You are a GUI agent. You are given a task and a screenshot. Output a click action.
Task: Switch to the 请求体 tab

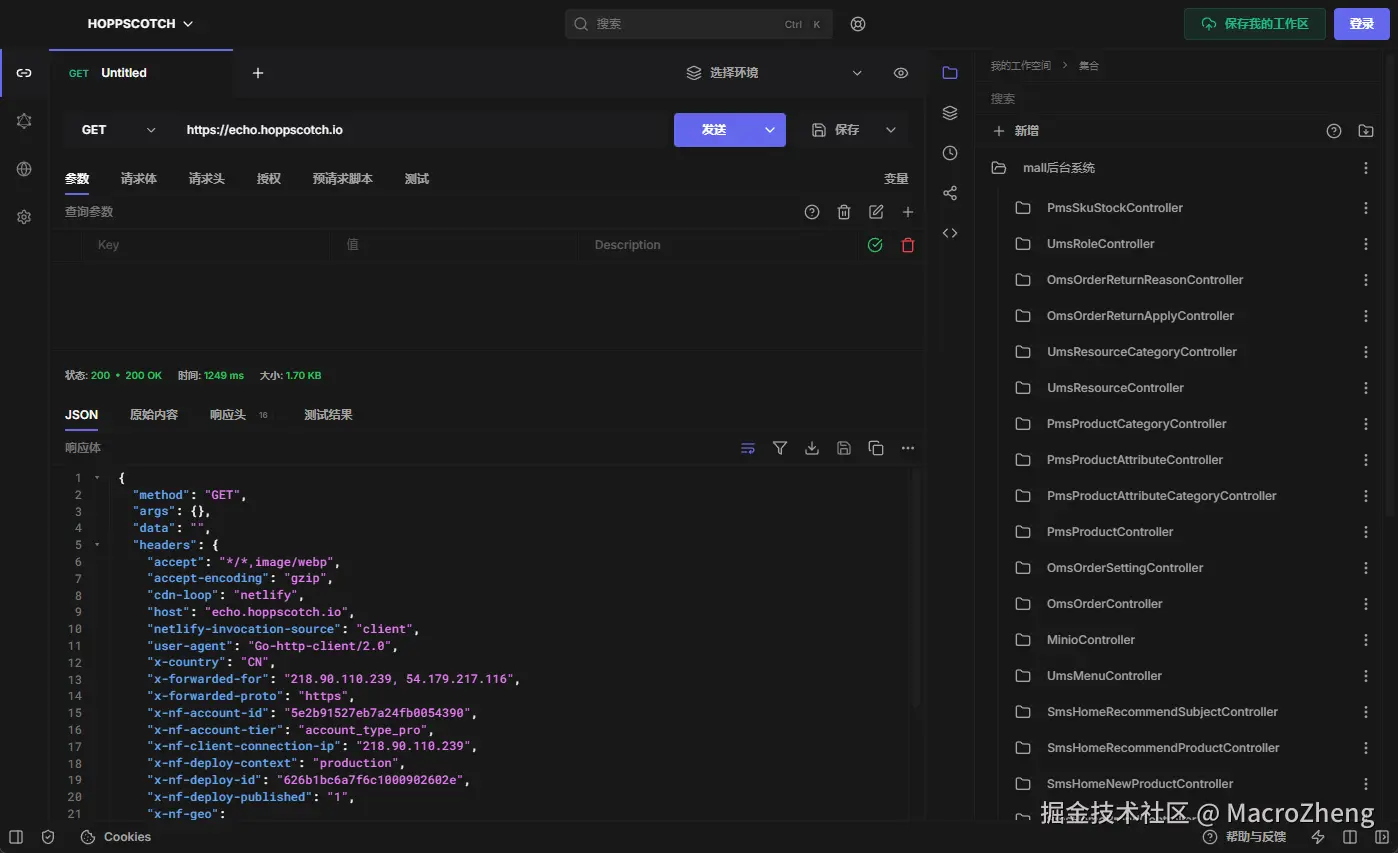(139, 179)
